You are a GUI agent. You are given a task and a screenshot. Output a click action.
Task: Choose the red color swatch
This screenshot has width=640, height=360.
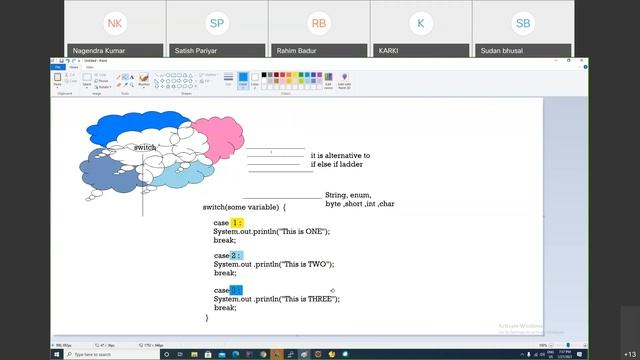(x=282, y=75)
